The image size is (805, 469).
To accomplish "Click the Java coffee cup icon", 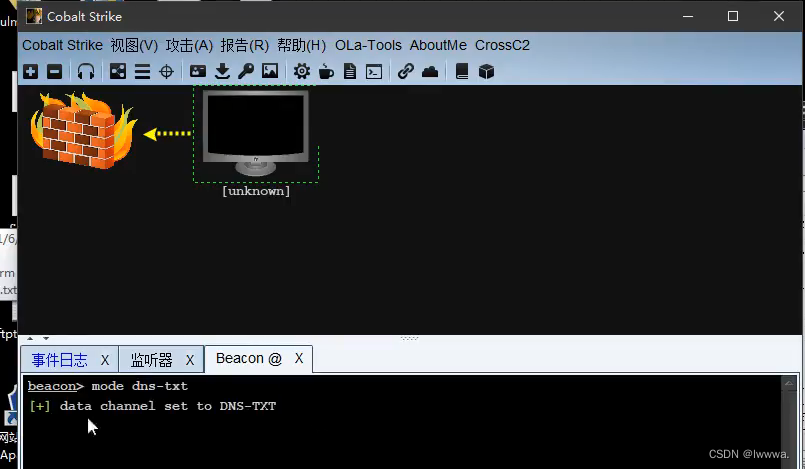I will click(x=326, y=71).
